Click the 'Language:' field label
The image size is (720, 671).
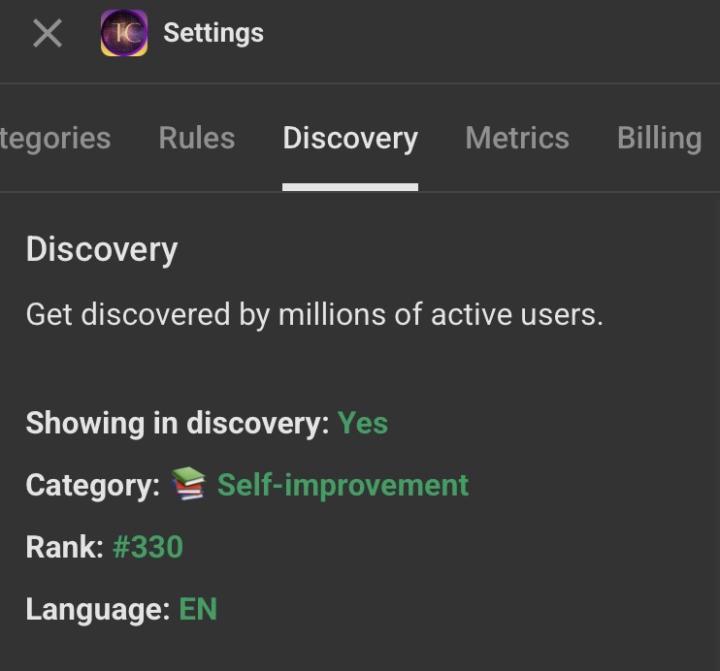coord(97,609)
